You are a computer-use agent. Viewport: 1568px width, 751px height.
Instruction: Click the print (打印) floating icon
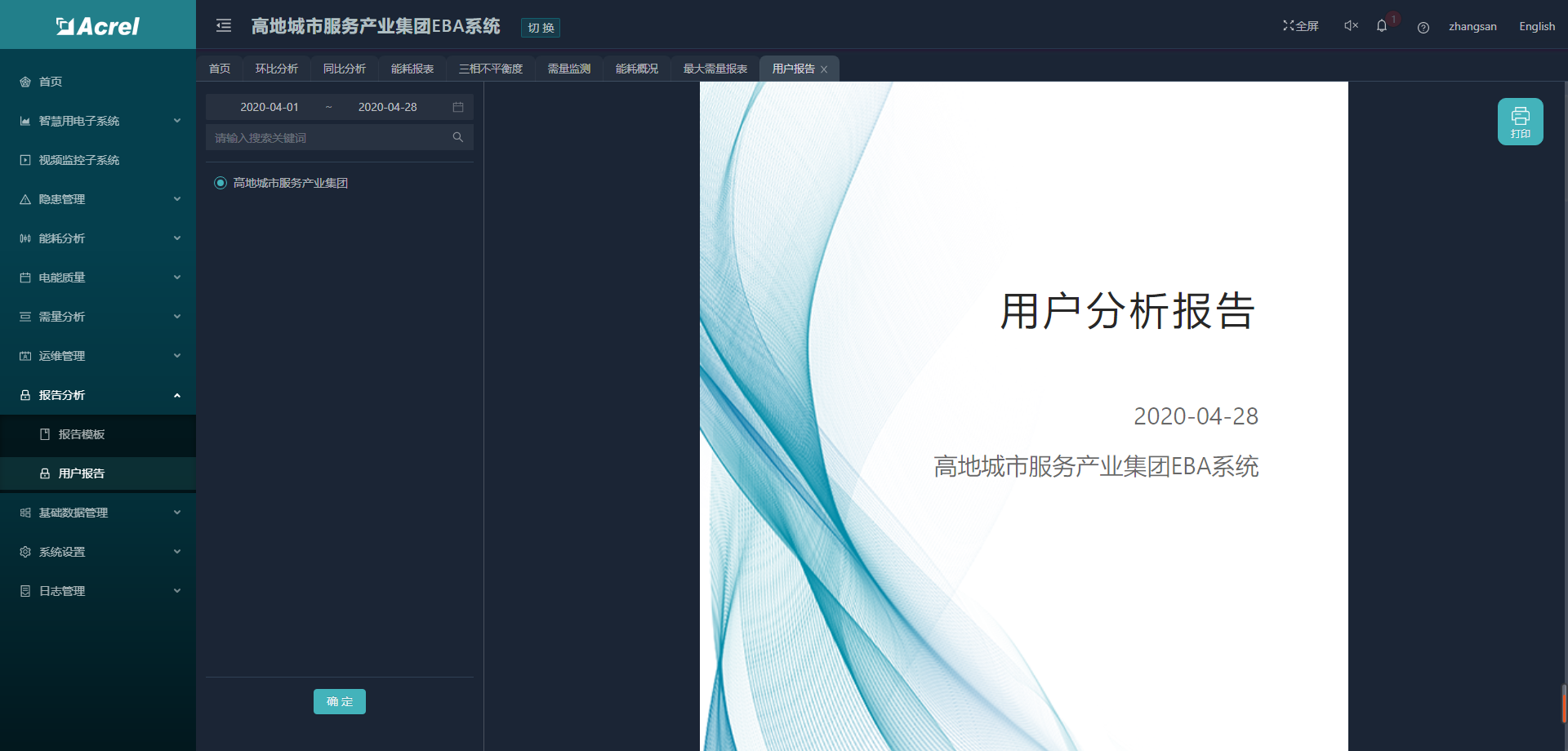point(1520,121)
